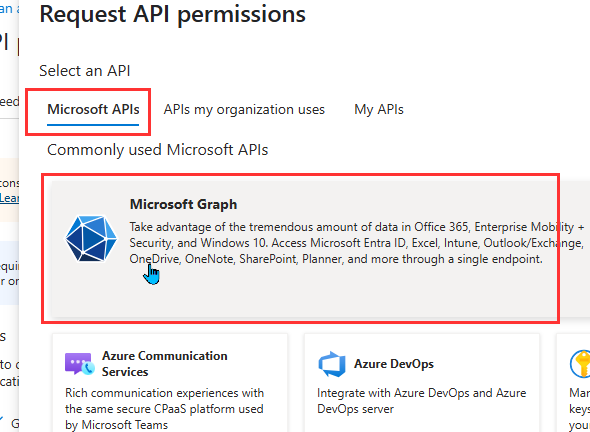Select the Microsoft APIs tab

pos(93,110)
